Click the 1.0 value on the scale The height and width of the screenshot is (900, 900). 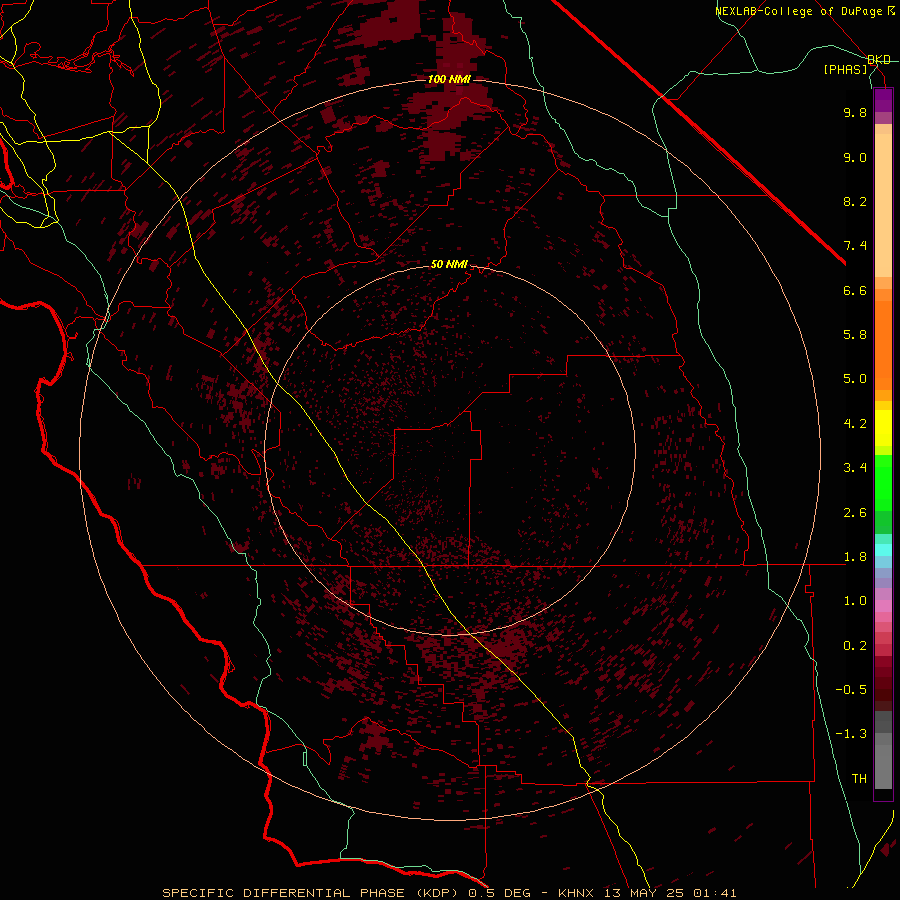tap(855, 601)
